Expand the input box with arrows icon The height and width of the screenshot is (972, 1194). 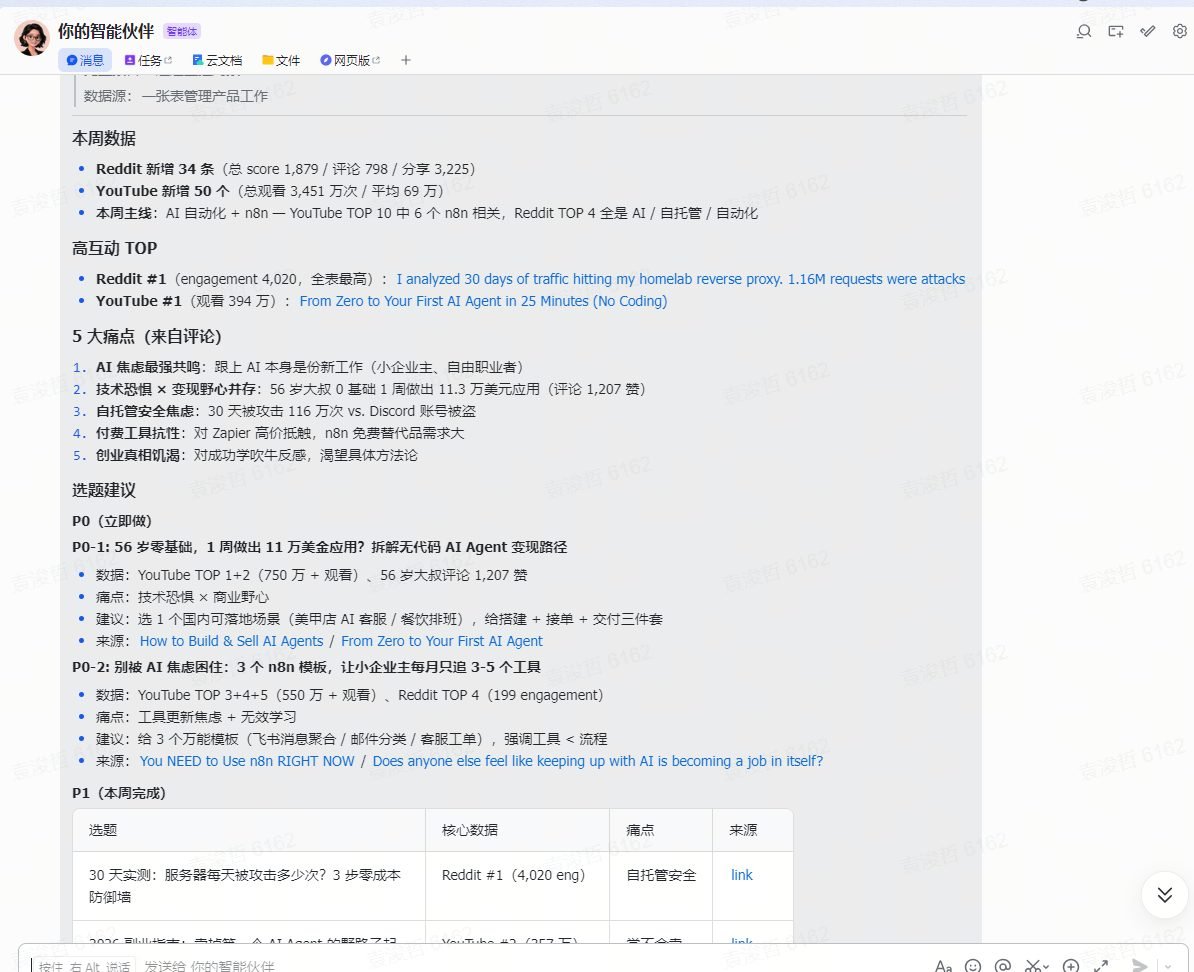[1100, 966]
